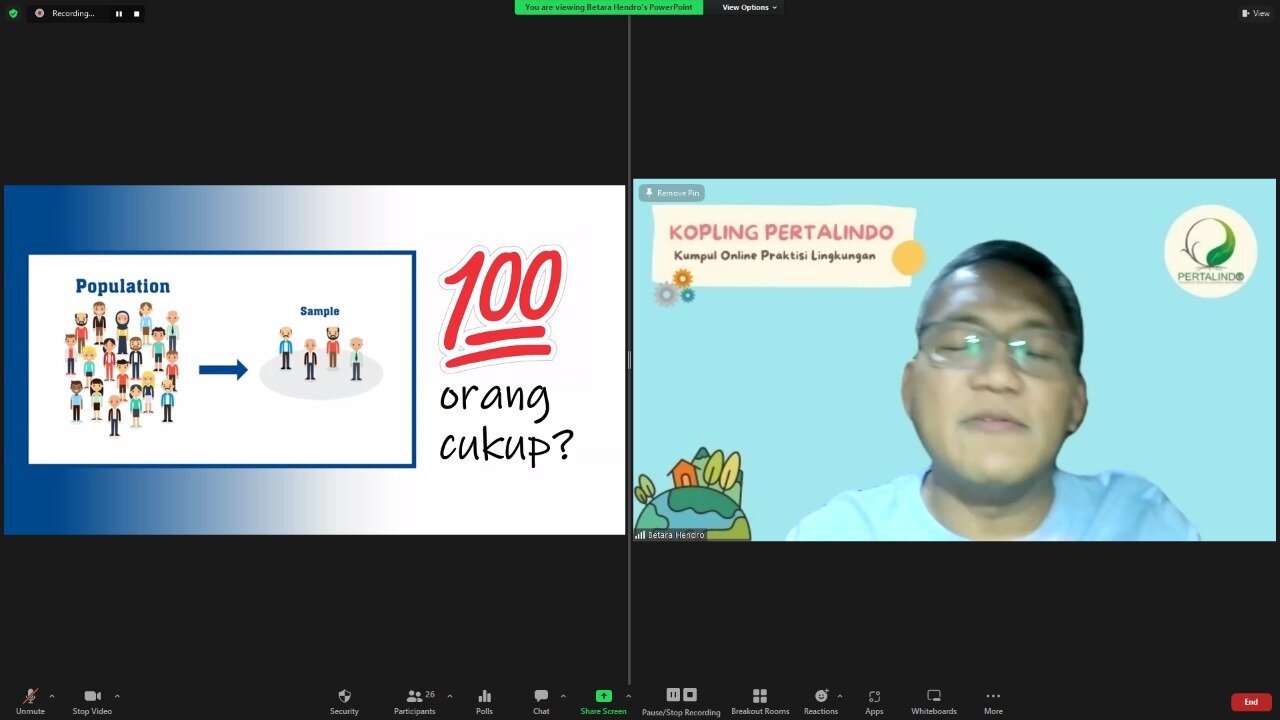Open the More menu in toolbar

click(993, 697)
